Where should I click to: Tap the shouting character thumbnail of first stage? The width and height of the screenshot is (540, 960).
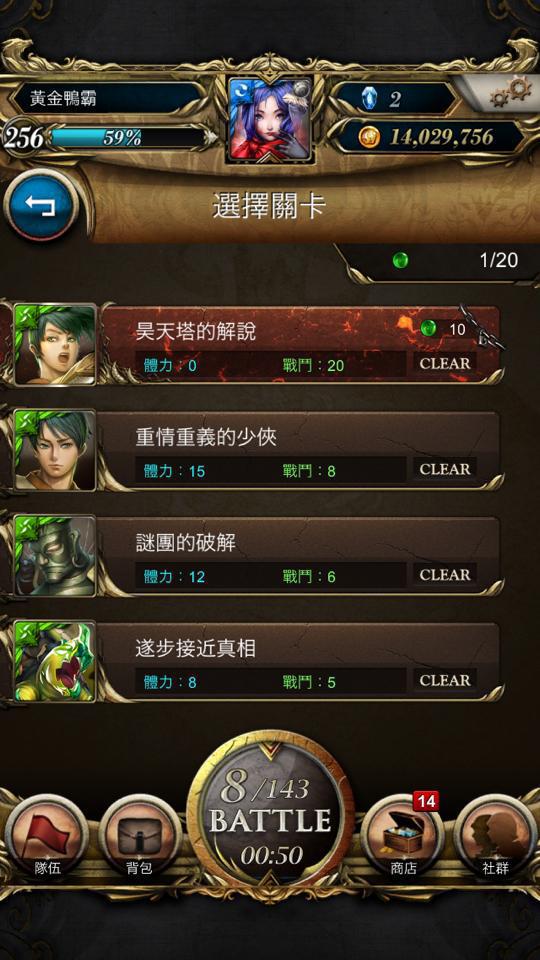[55, 345]
